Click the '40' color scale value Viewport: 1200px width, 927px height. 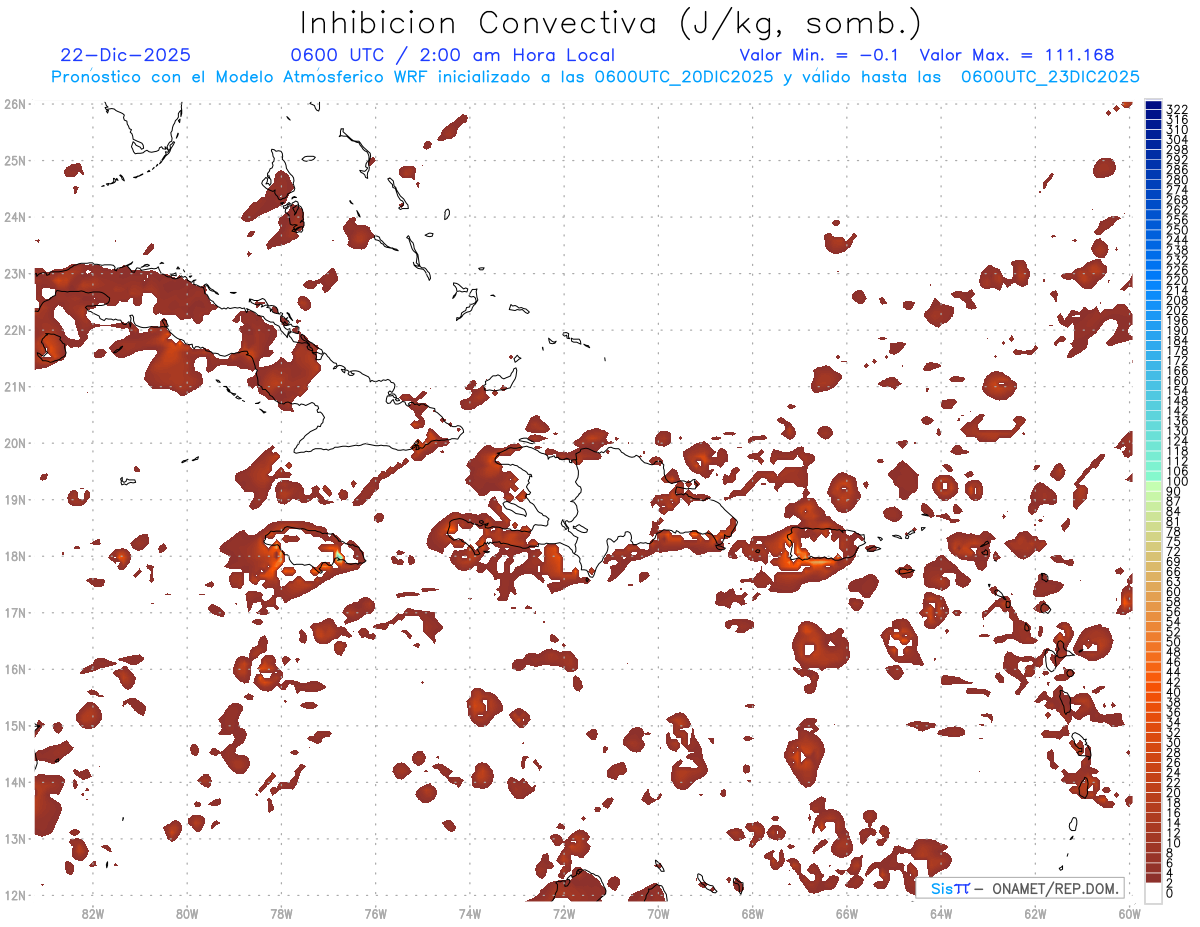tap(1173, 693)
